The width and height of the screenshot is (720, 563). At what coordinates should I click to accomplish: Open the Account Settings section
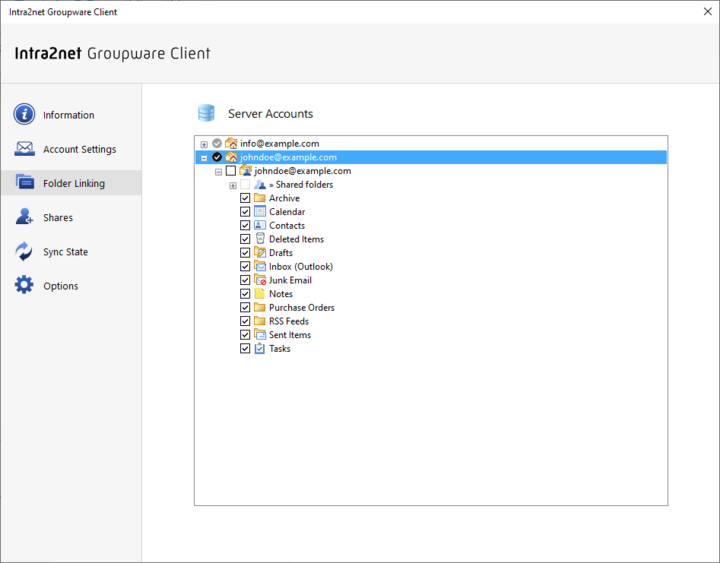tap(71, 149)
